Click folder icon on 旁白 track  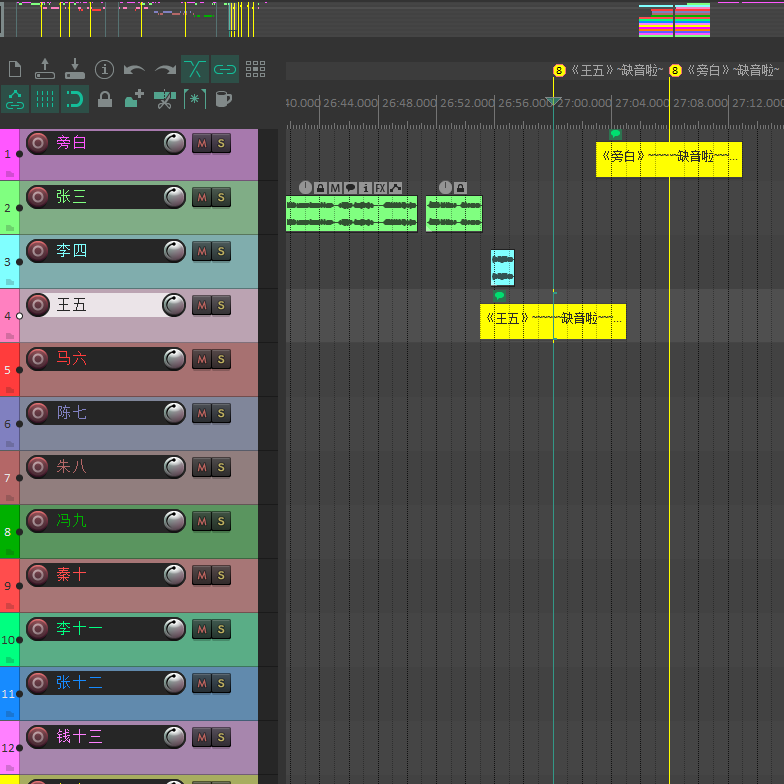(10, 174)
